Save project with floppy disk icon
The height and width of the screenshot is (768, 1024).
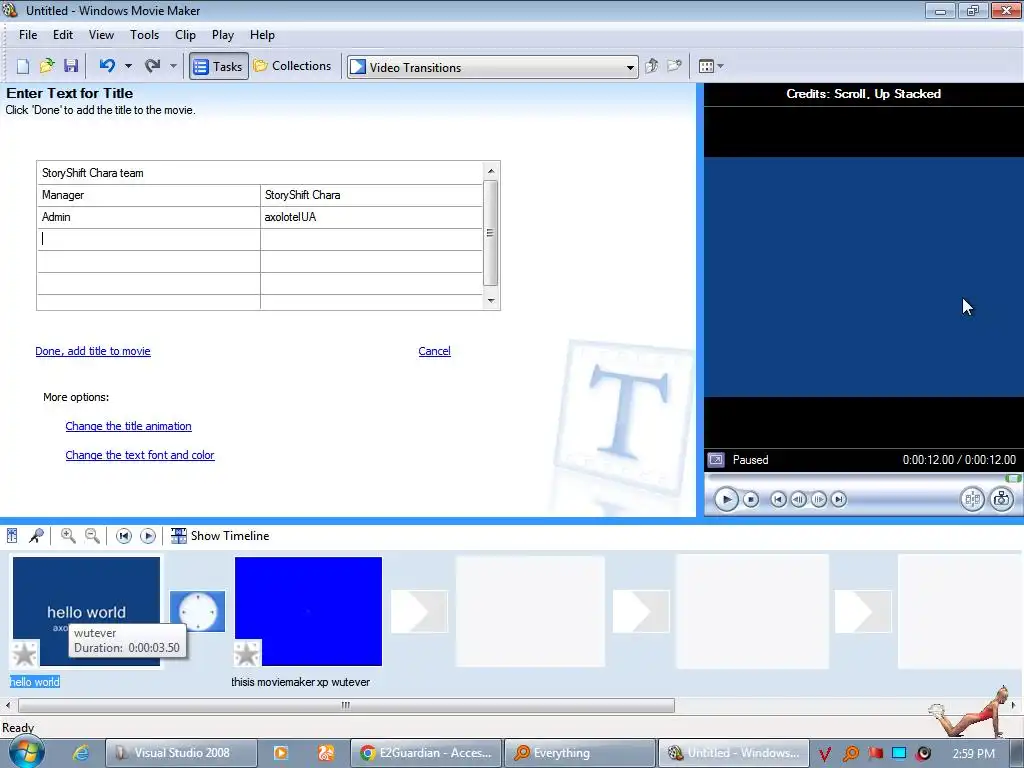tap(71, 66)
